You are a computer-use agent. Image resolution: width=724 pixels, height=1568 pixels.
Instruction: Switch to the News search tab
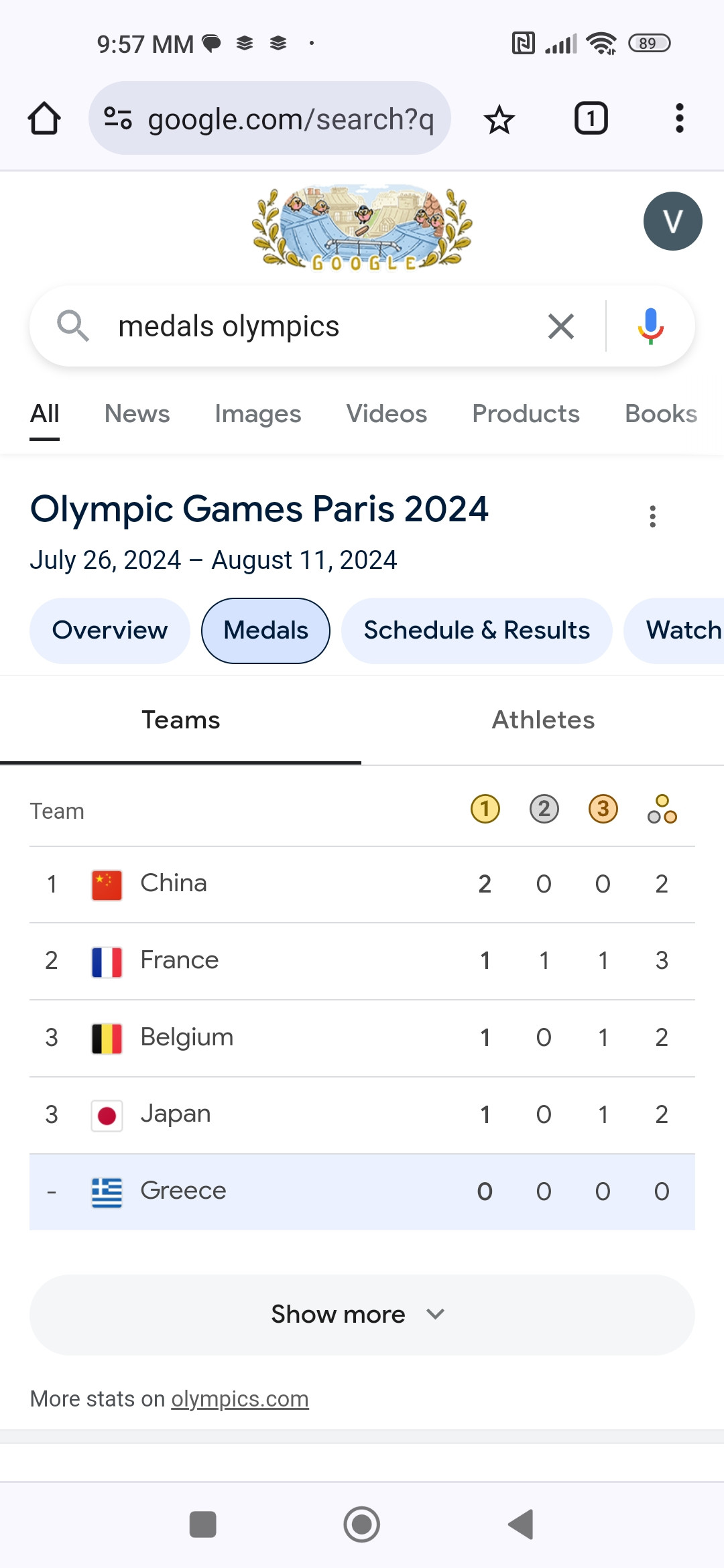click(137, 414)
